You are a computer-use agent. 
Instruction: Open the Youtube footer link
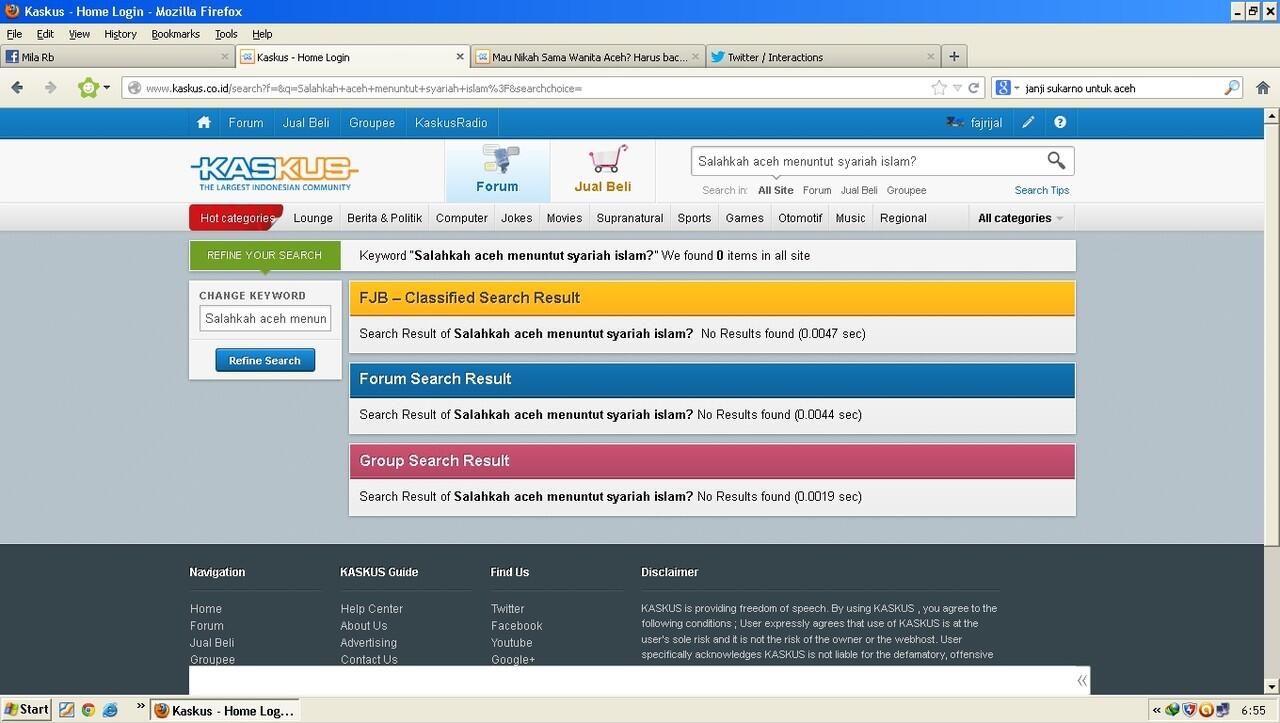(x=512, y=643)
